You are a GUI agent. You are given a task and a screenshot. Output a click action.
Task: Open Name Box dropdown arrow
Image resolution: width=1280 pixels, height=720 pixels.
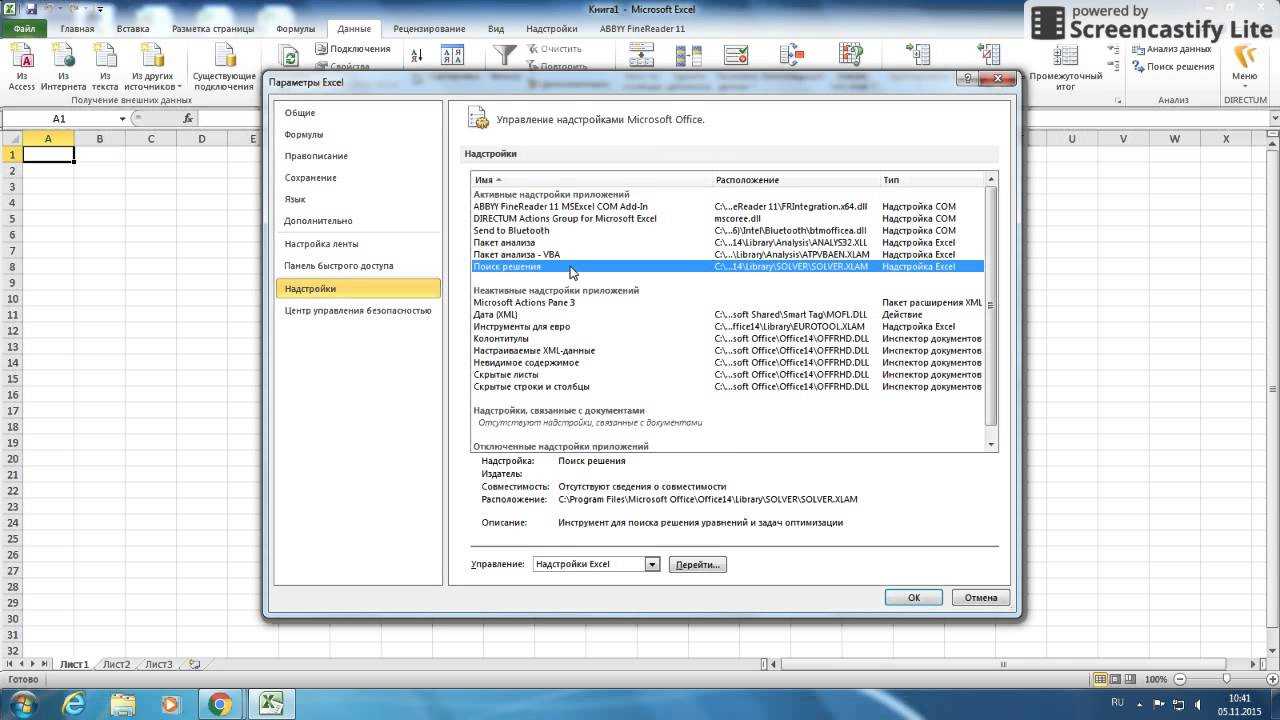point(123,119)
